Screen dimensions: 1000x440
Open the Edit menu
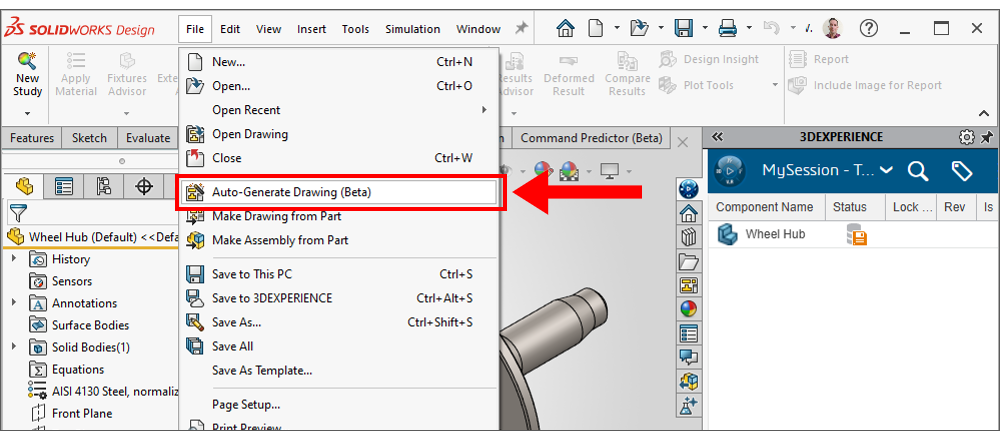[x=230, y=29]
